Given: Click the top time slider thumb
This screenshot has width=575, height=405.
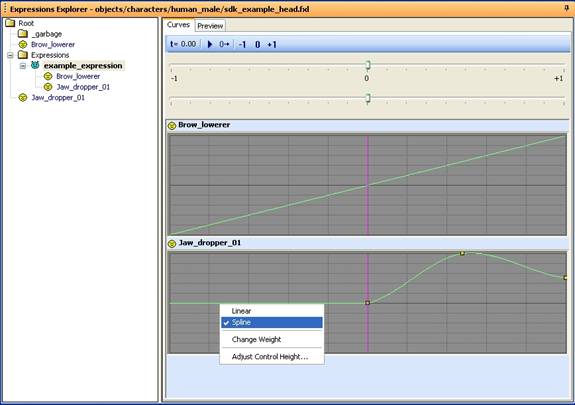Looking at the screenshot, I should point(368,65).
